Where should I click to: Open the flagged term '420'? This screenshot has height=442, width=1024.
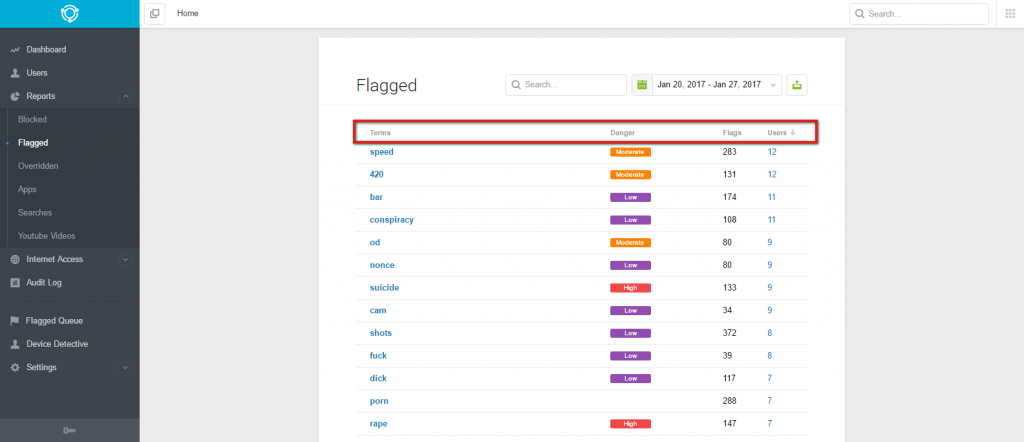point(376,174)
